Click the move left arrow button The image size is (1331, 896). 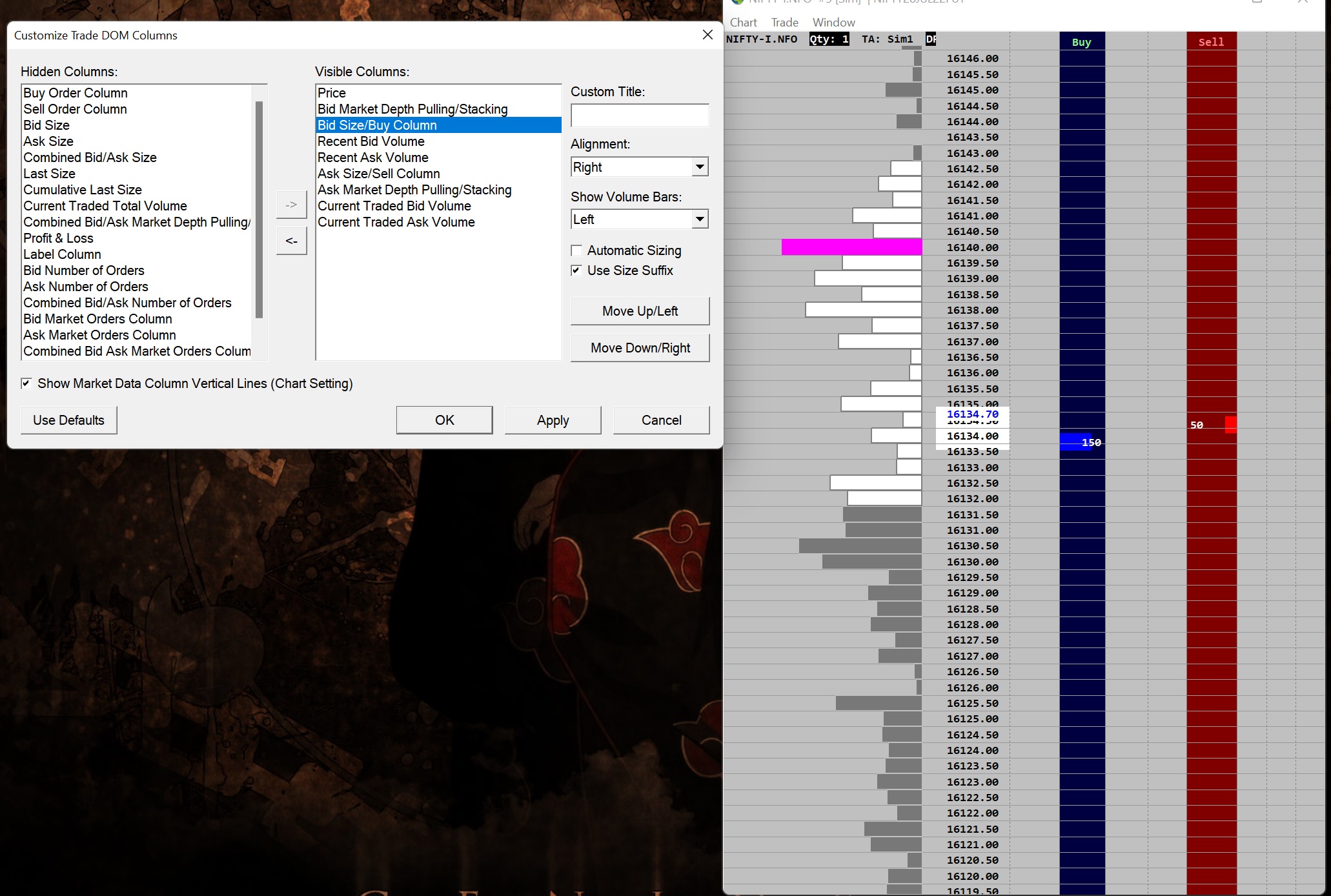291,241
